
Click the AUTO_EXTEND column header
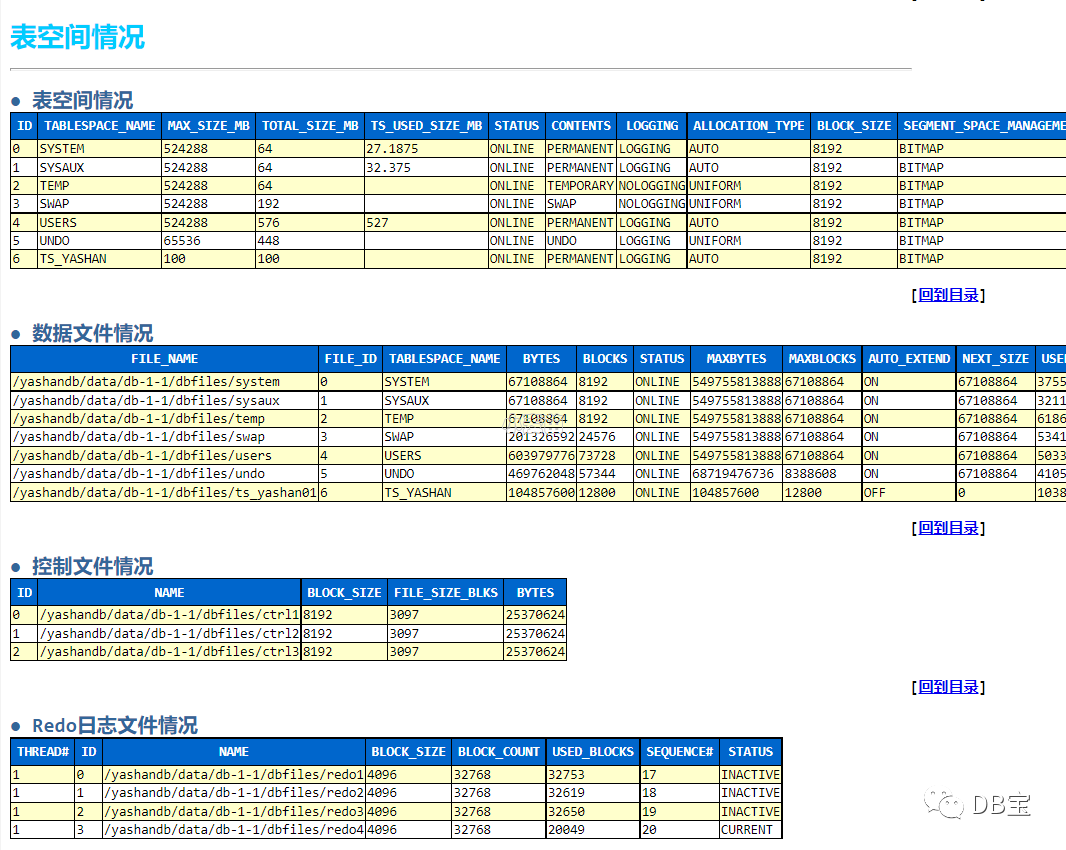tap(909, 359)
